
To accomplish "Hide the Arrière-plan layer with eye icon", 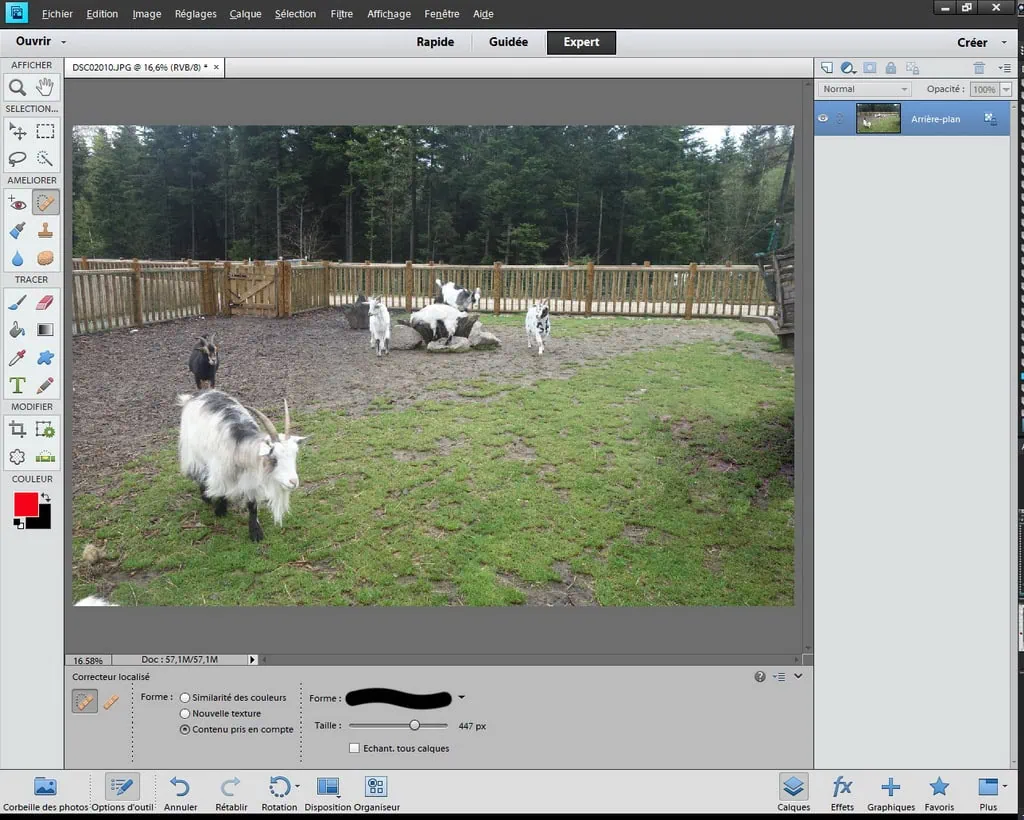I will pos(823,118).
